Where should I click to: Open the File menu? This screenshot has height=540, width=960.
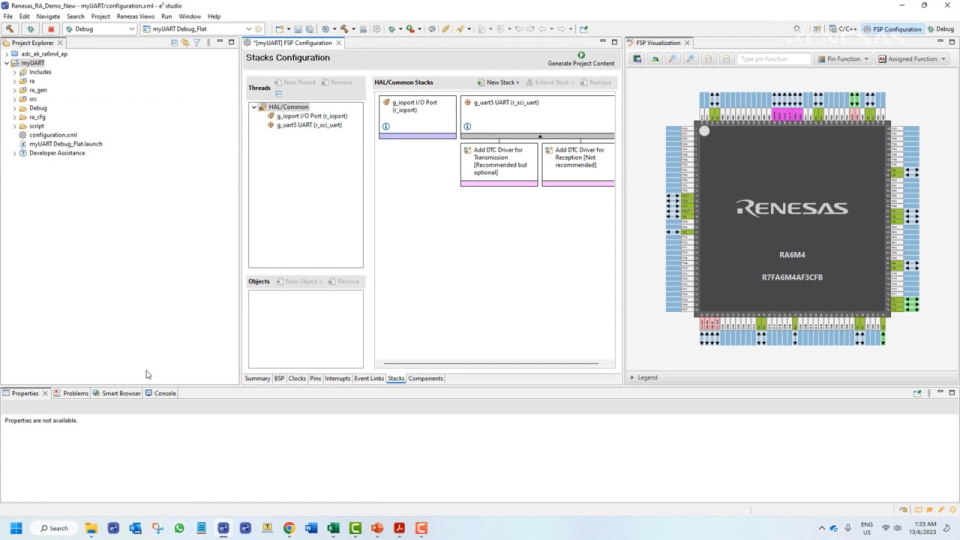tap(8, 17)
